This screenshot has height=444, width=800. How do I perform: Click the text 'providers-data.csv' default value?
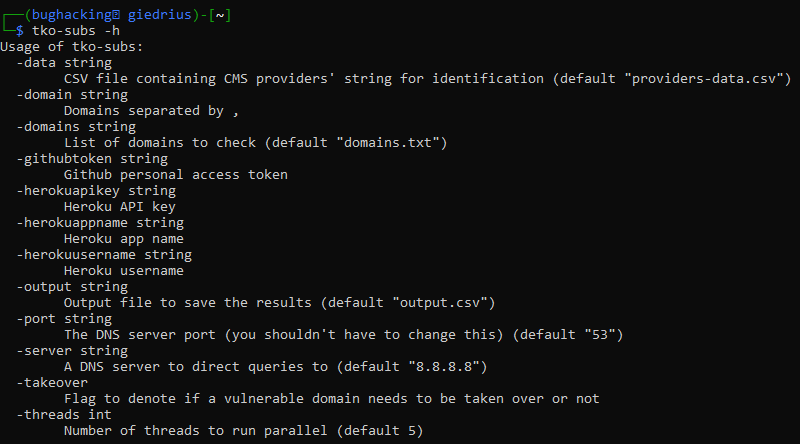(x=704, y=79)
